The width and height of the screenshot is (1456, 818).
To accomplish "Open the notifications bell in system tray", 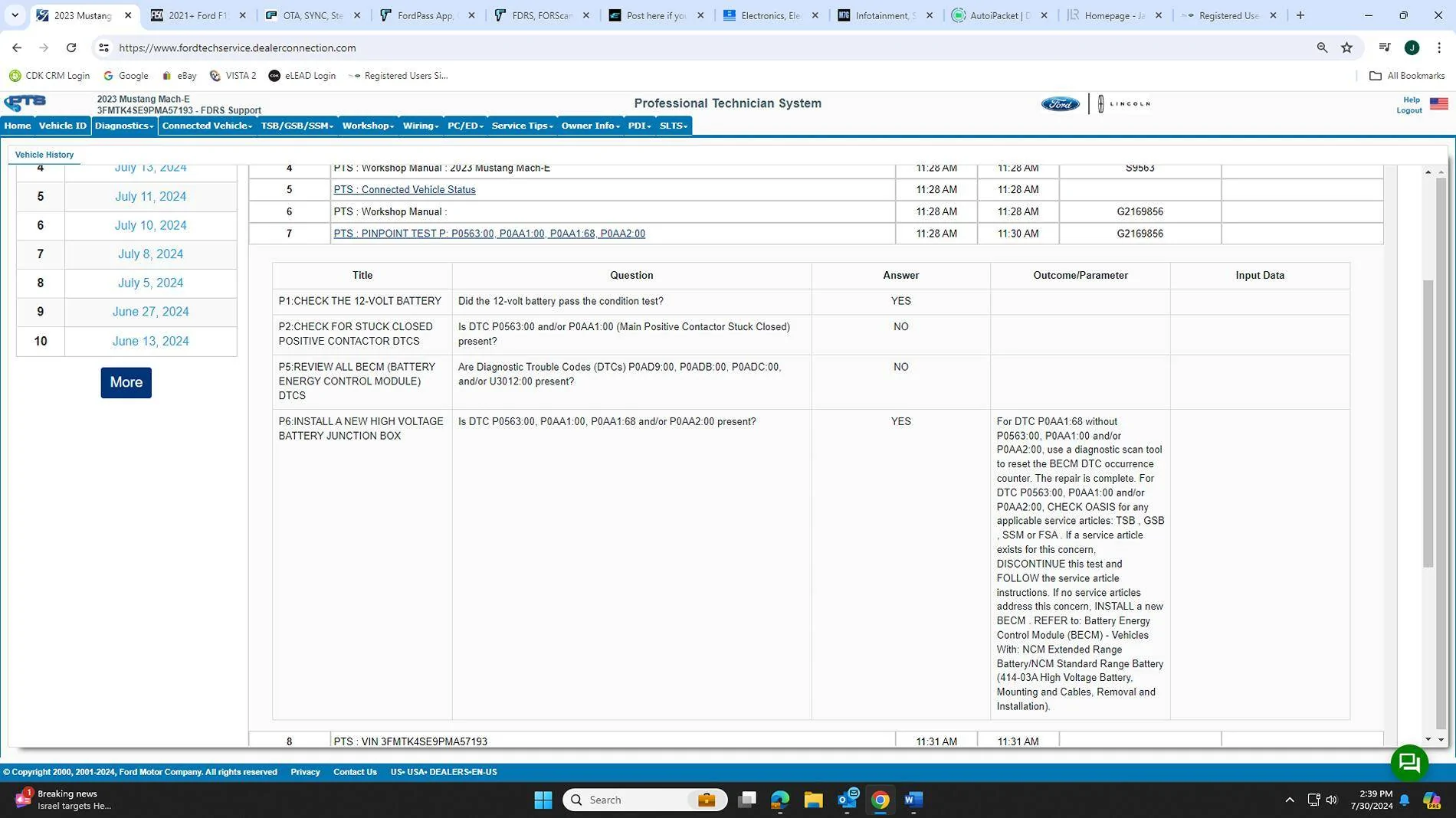I will click(x=1405, y=800).
